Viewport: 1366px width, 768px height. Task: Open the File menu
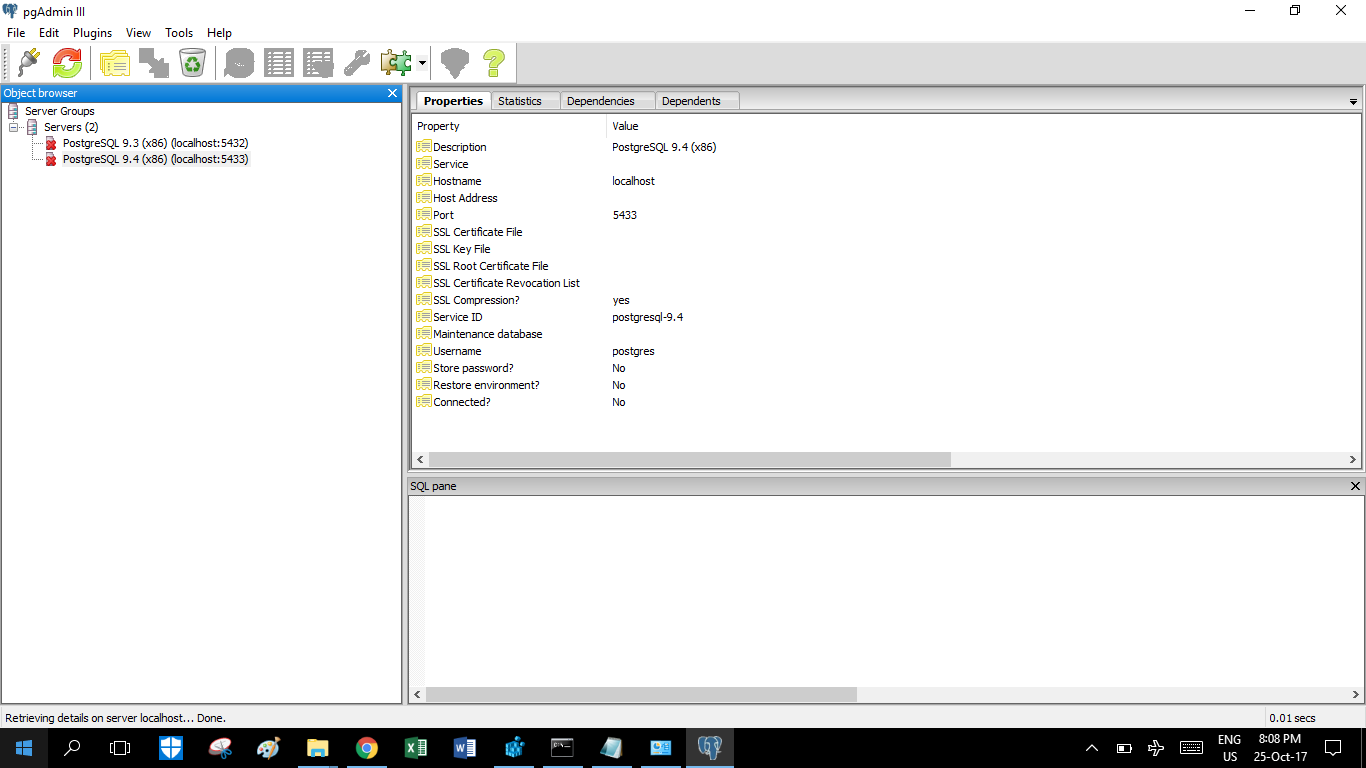(x=16, y=33)
